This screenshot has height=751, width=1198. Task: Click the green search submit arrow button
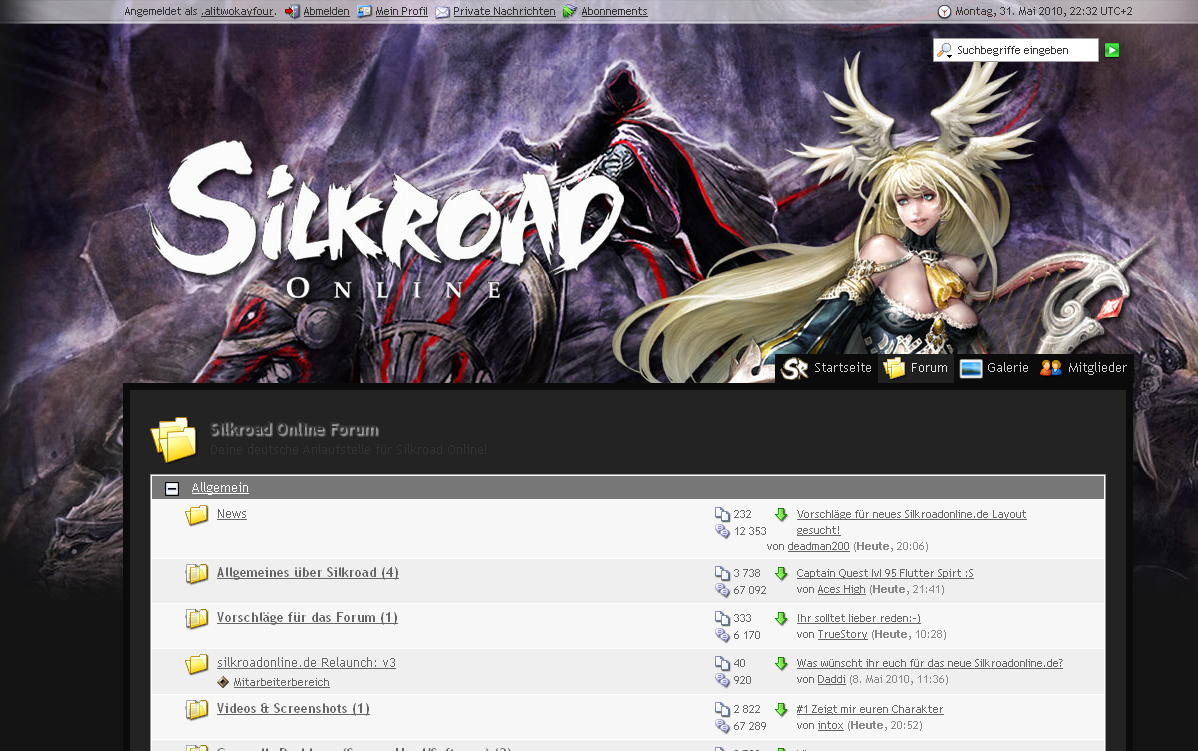[x=1112, y=50]
